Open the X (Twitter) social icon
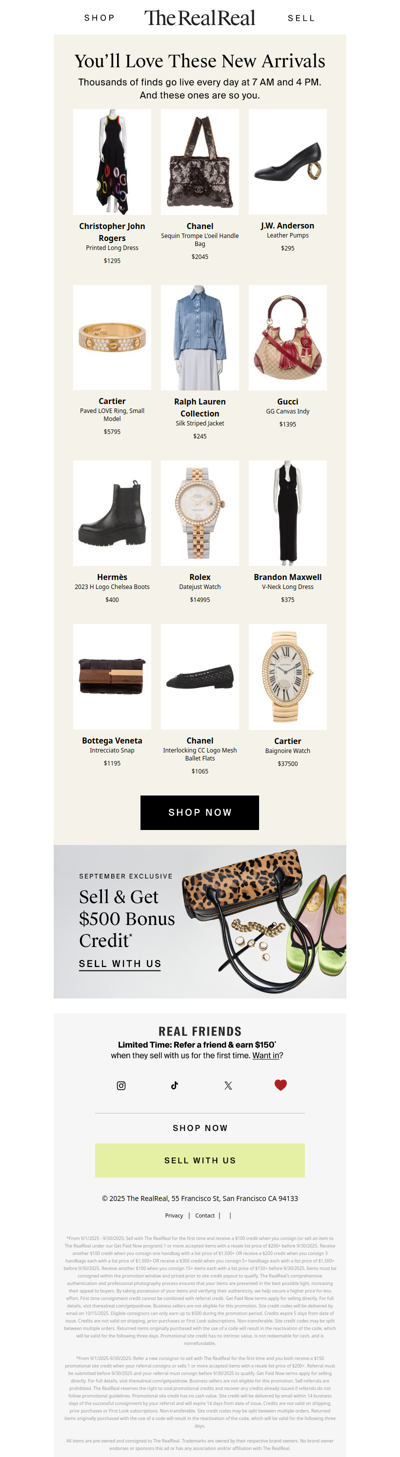This screenshot has width=400, height=1457. point(228,1085)
